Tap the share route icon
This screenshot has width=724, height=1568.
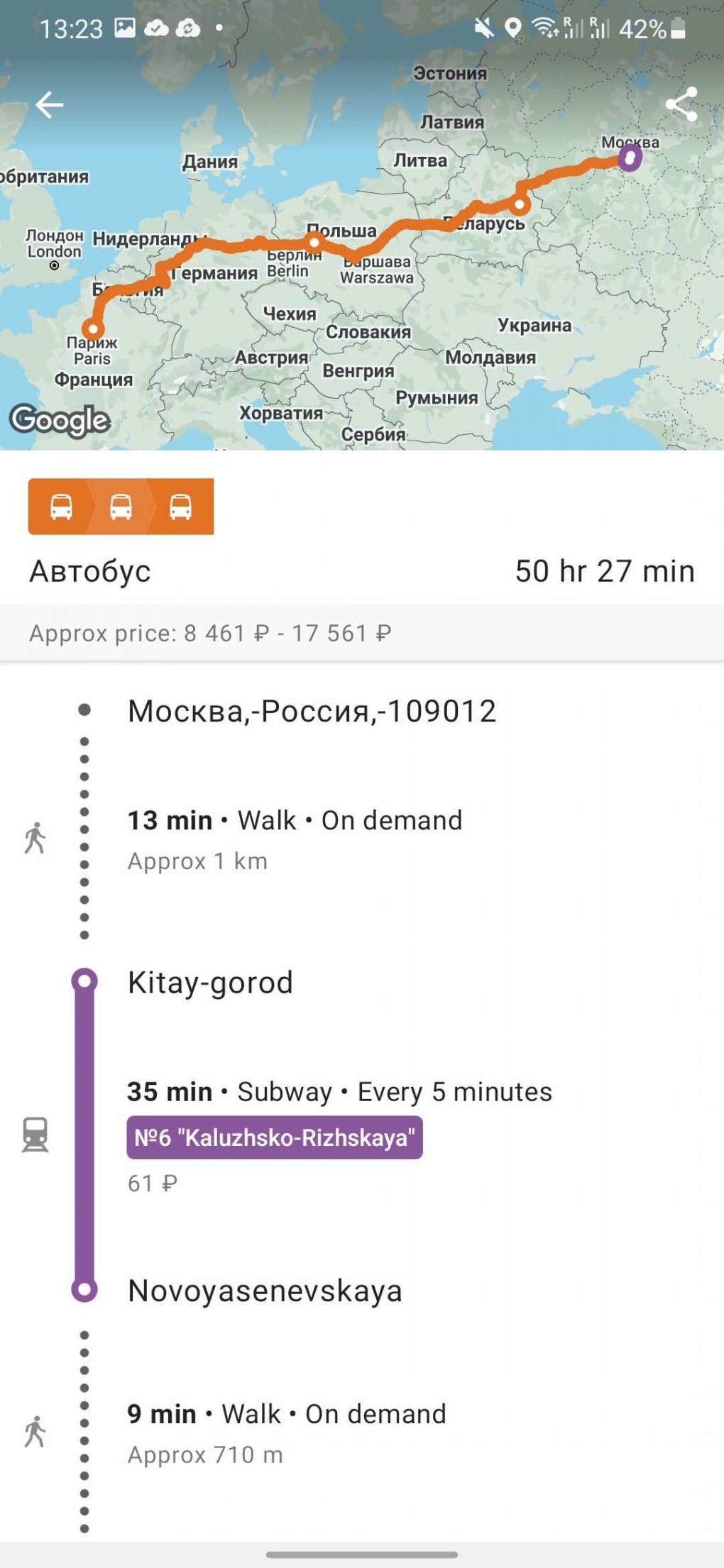coord(681,105)
